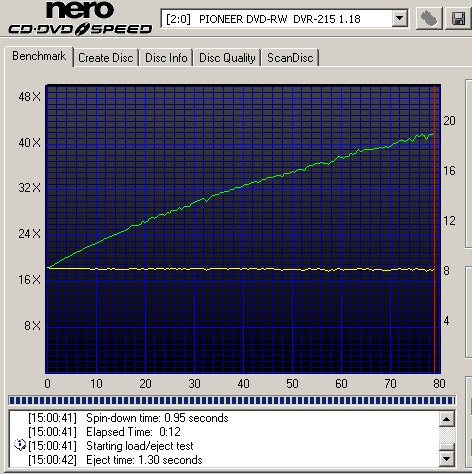Select the Eject time log entry
The width and height of the screenshot is (472, 474).
point(115,460)
